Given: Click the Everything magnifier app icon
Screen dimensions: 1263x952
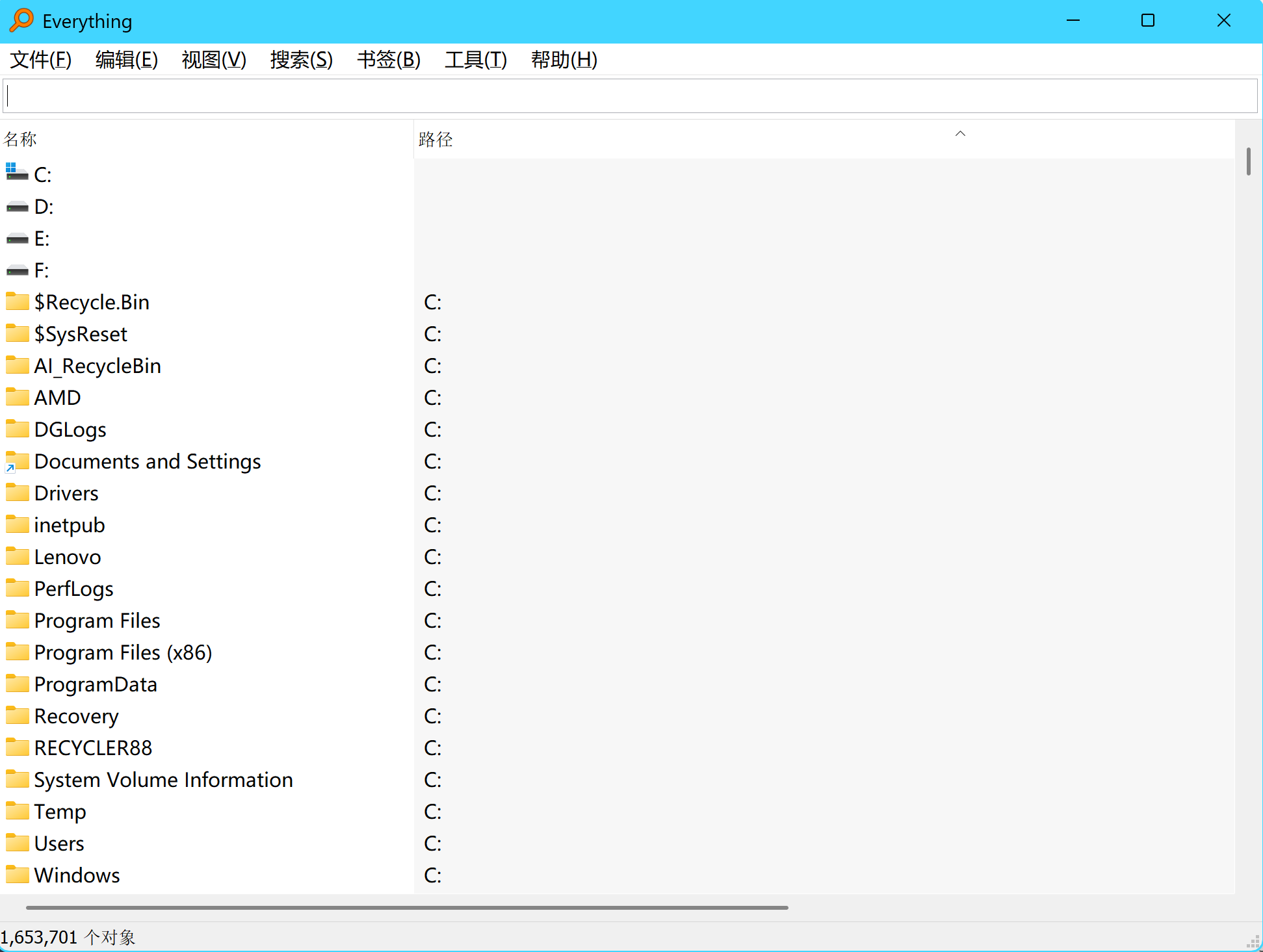Looking at the screenshot, I should [21, 21].
